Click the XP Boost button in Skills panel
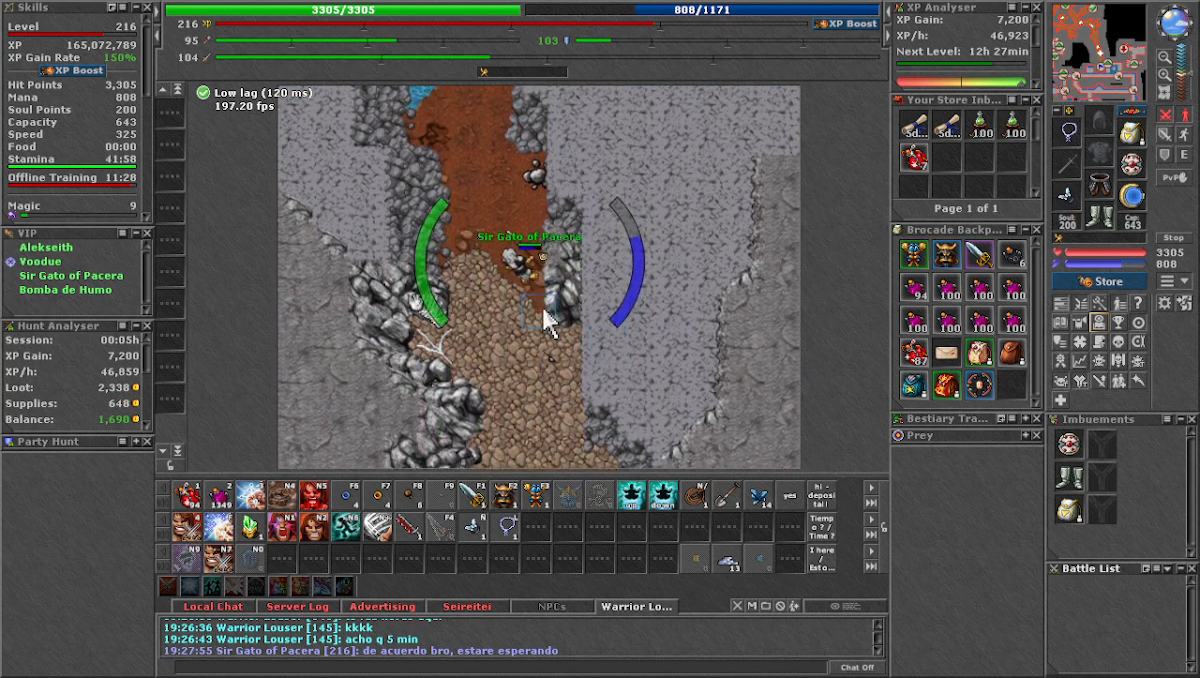 pos(73,71)
